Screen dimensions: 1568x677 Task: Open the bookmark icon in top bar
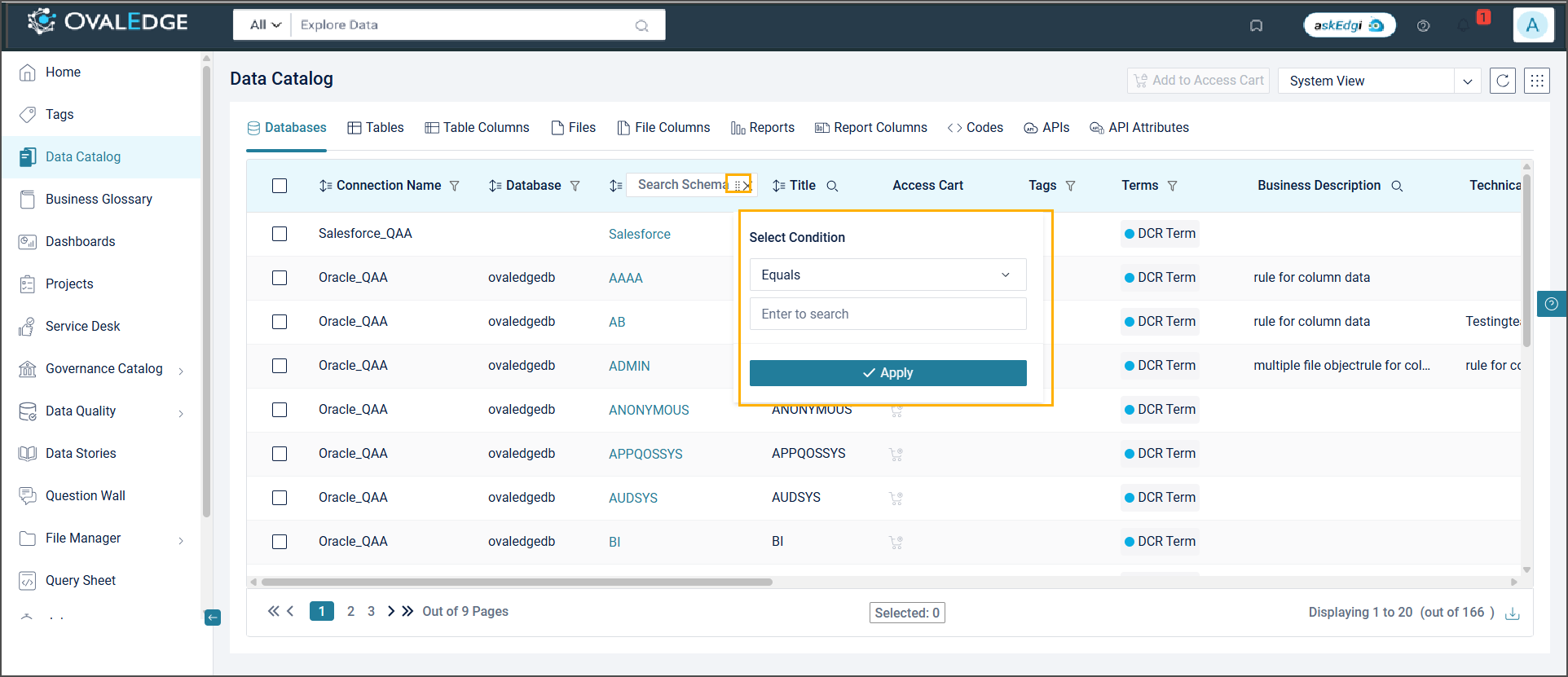click(1256, 26)
